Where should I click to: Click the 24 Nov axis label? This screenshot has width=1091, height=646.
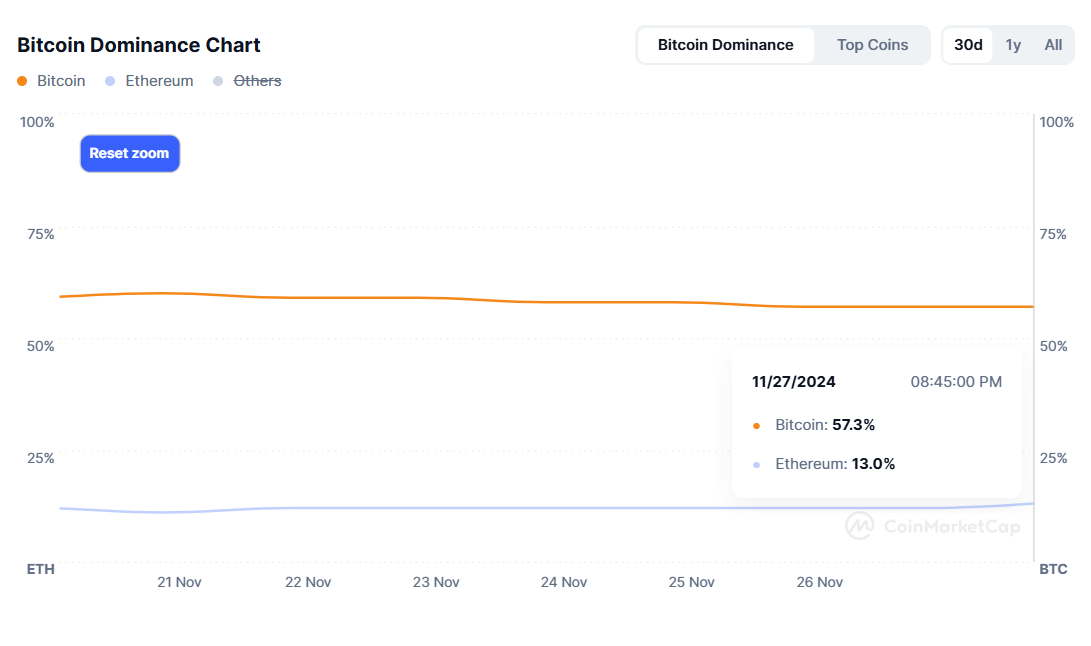(564, 582)
